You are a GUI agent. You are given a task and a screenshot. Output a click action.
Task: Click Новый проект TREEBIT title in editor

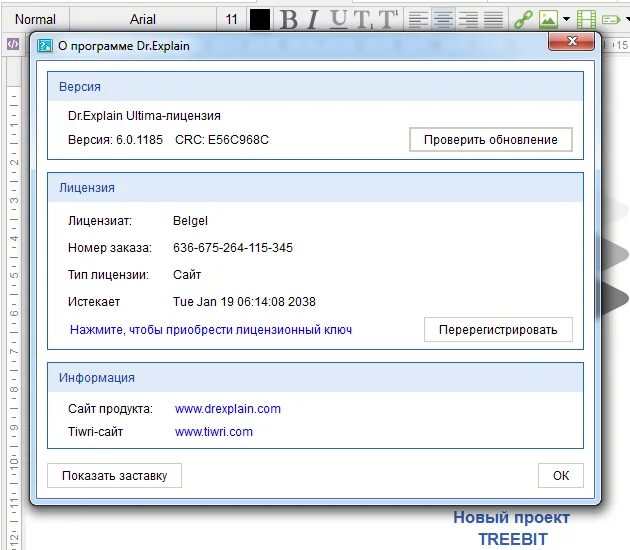point(512,528)
